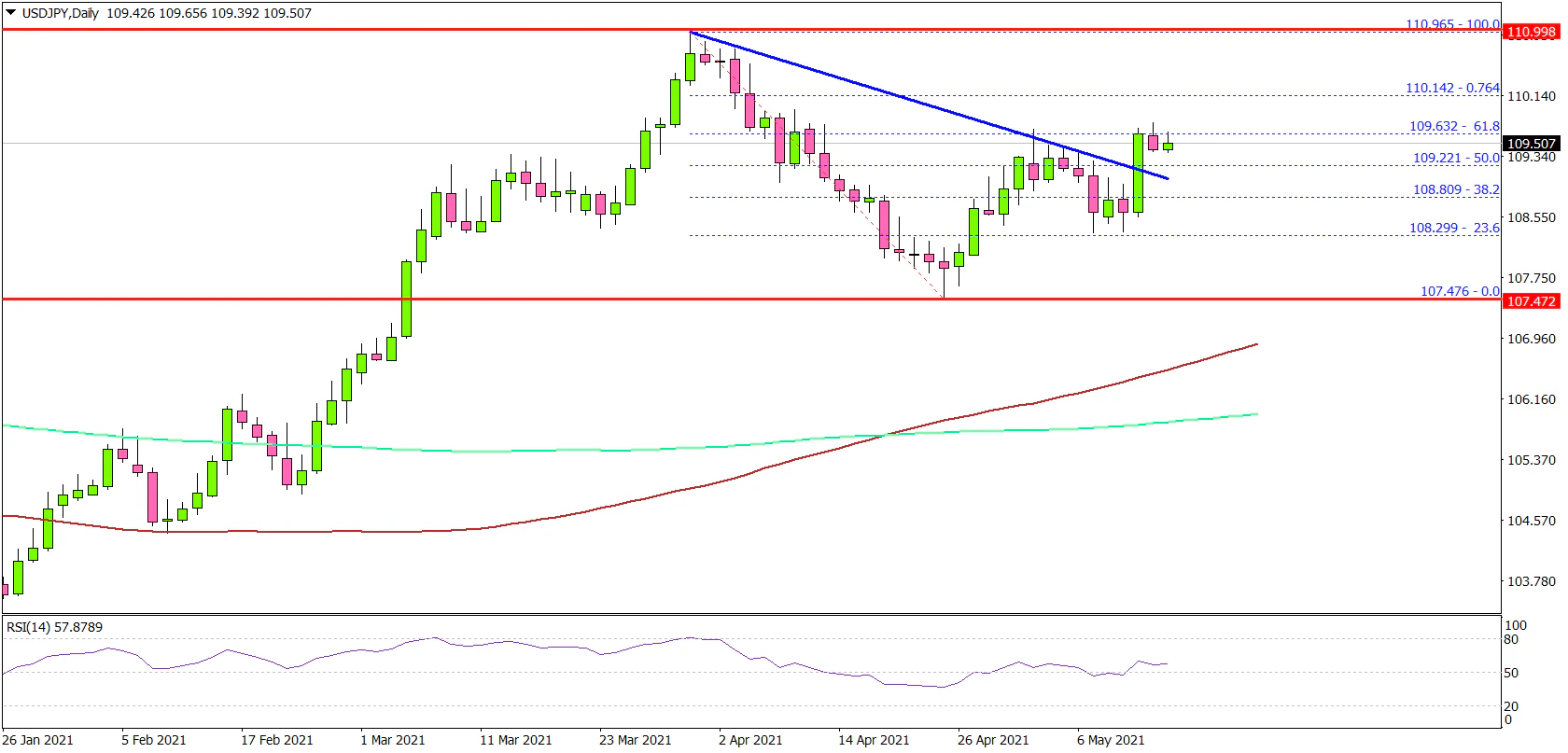Click the RSI(14) 57.8789 indicator label

pos(55,627)
